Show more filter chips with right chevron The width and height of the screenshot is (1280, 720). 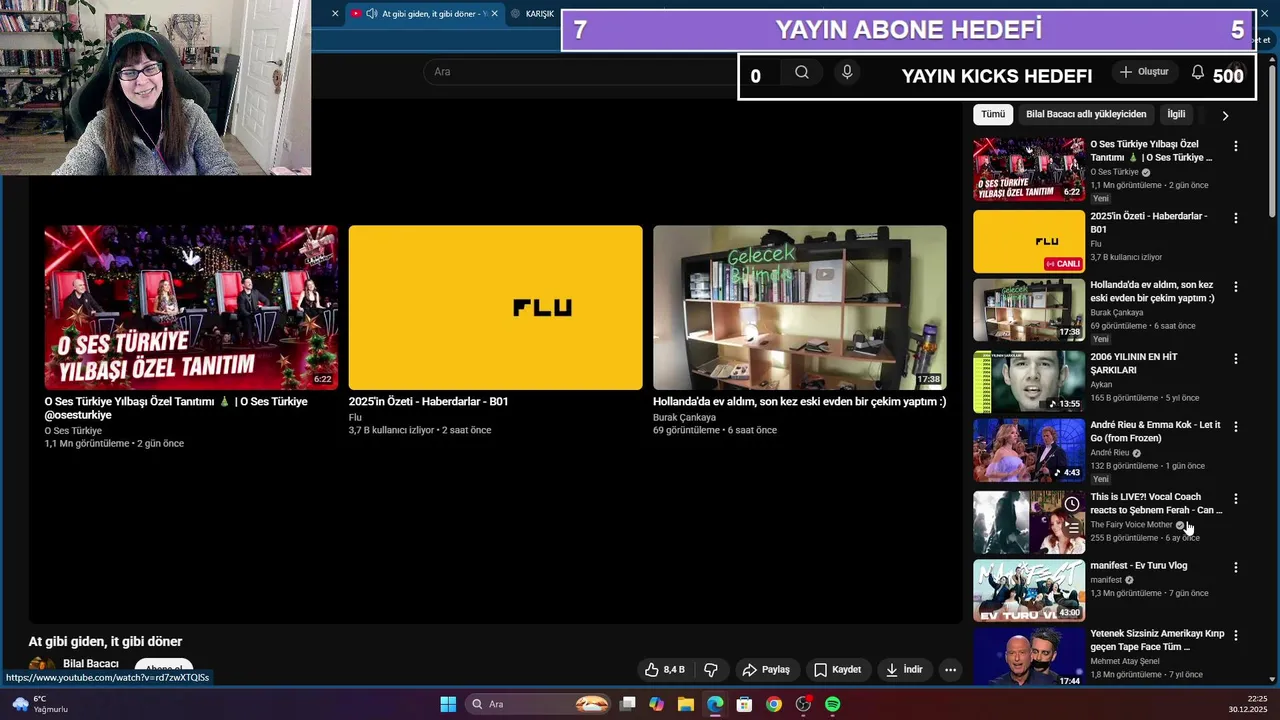pos(1225,115)
